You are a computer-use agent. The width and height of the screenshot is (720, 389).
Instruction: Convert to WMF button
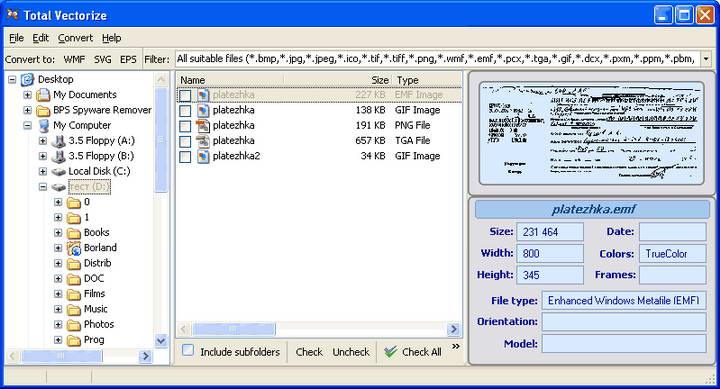[74, 60]
